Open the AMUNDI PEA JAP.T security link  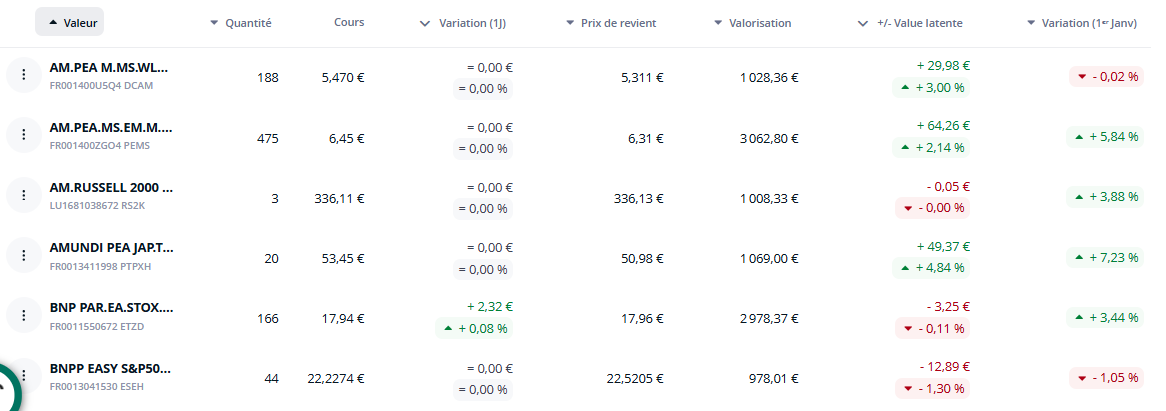coord(110,247)
